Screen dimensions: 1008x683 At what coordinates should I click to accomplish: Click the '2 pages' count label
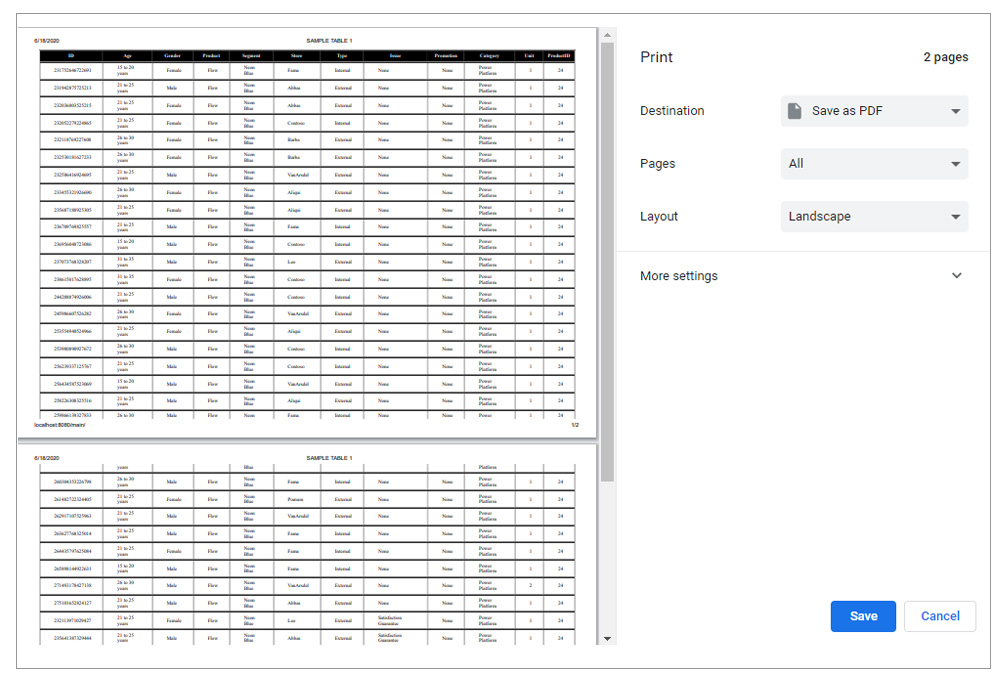tap(946, 57)
